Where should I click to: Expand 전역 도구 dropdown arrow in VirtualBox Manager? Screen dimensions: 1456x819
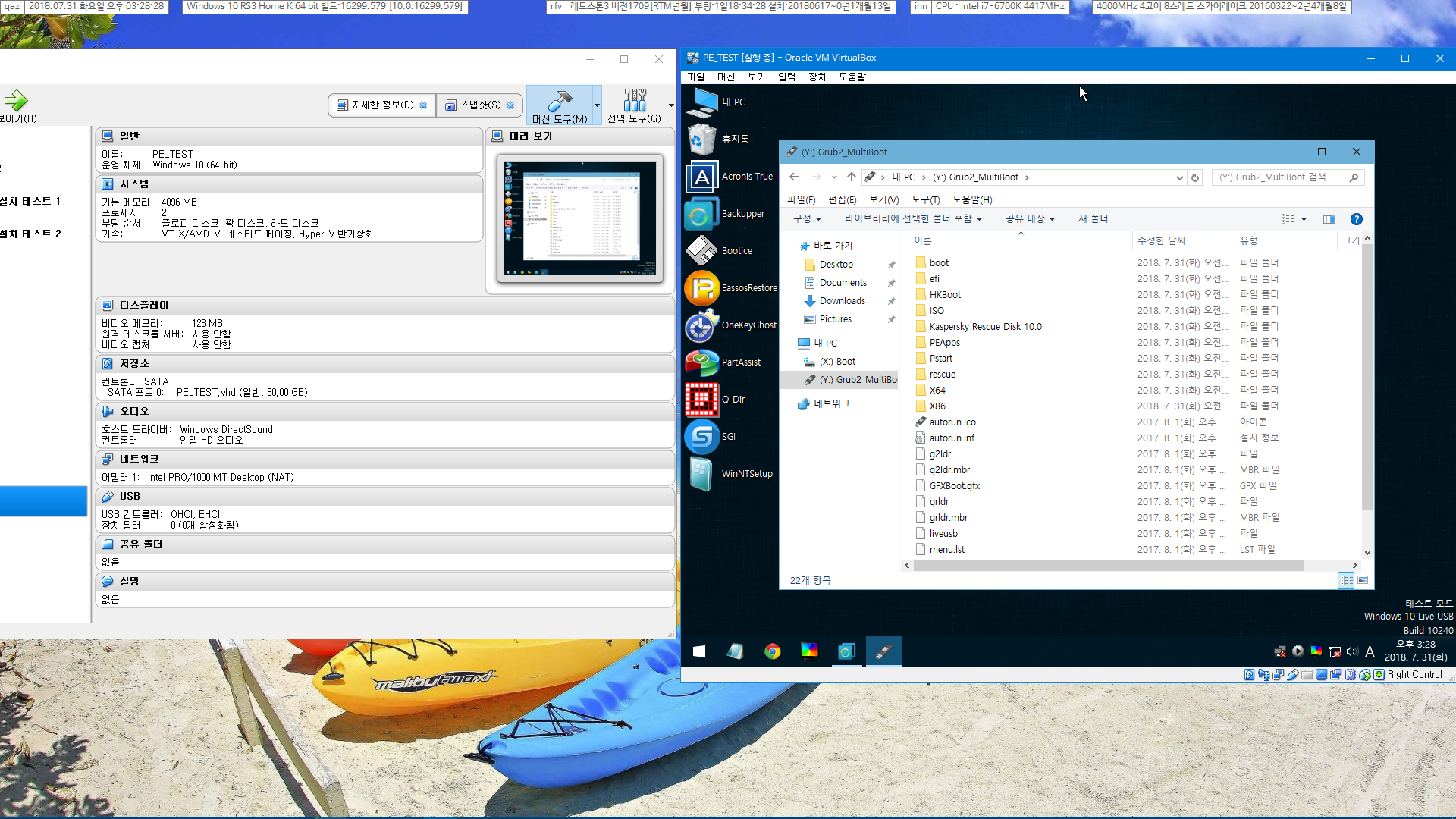pyautogui.click(x=671, y=105)
